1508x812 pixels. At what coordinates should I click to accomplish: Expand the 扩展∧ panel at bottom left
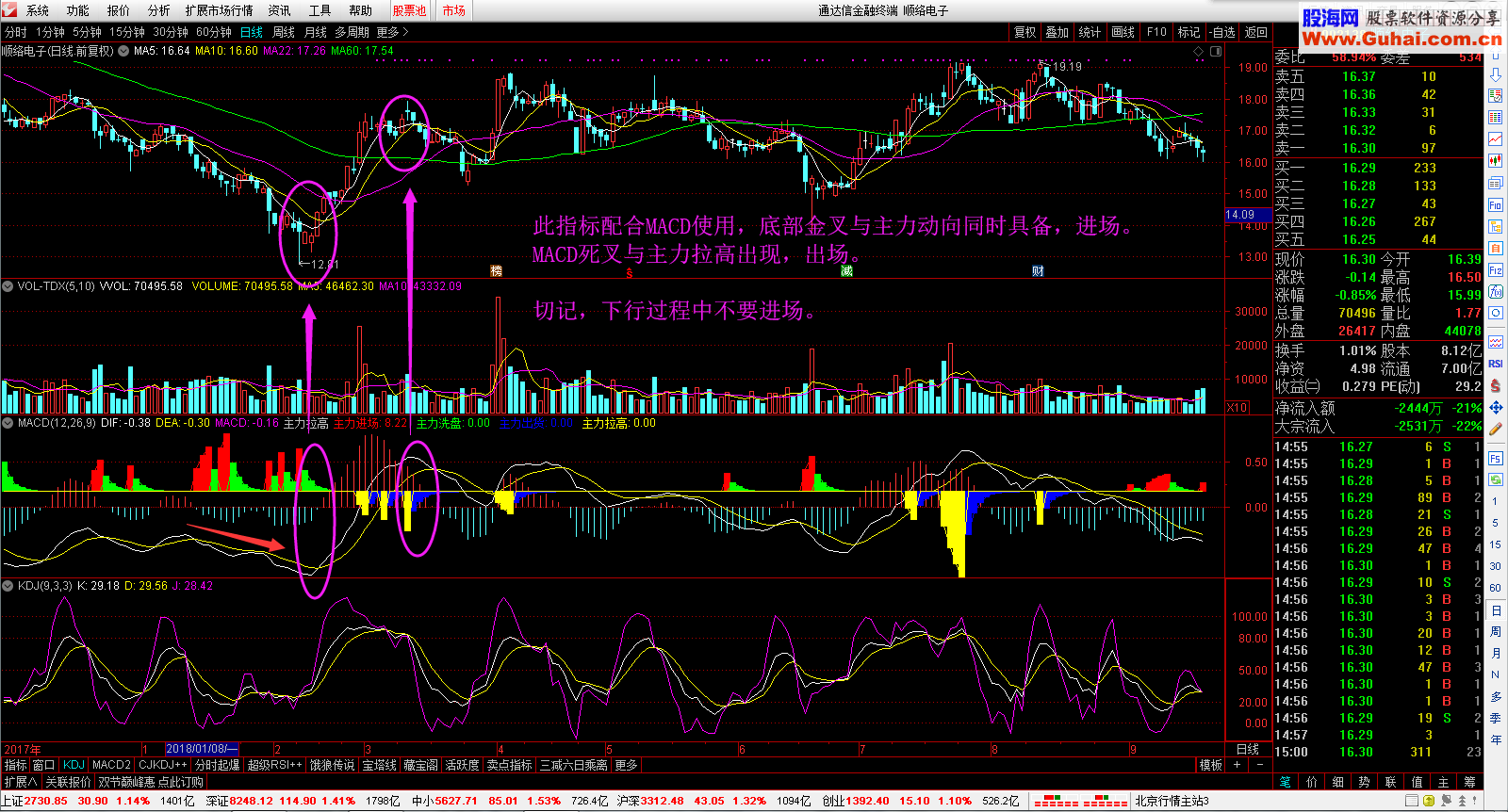[21, 782]
